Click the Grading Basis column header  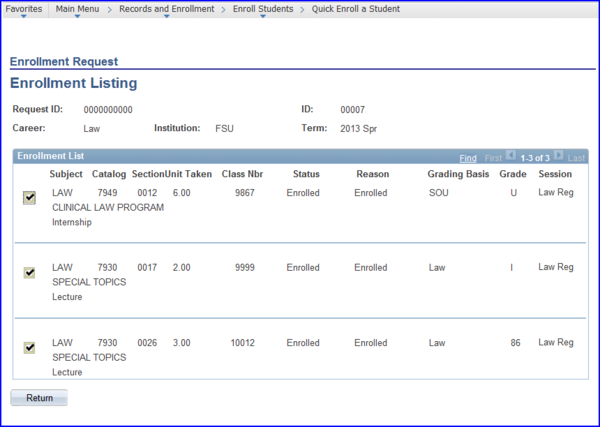(x=458, y=174)
